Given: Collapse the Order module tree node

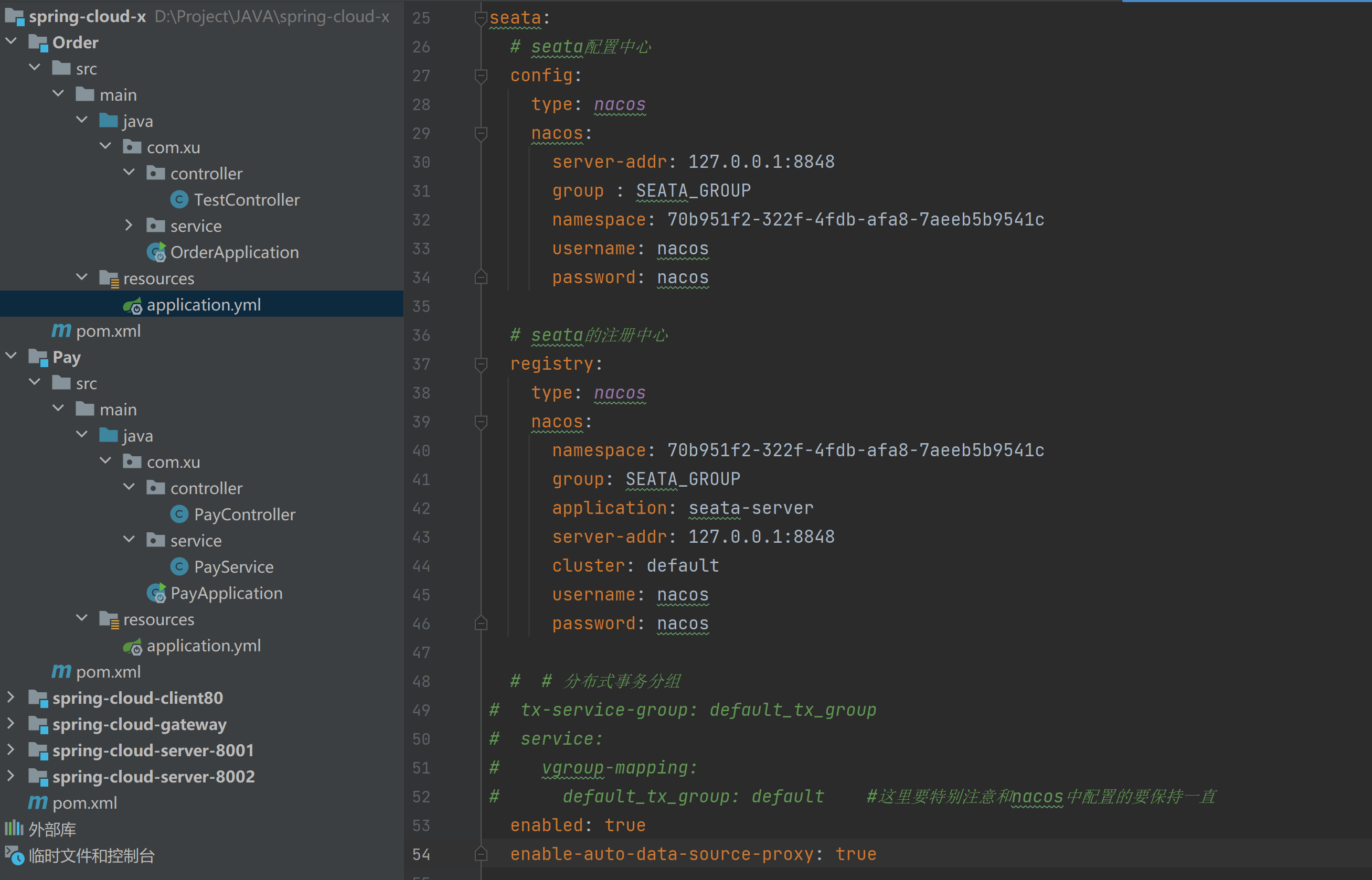Looking at the screenshot, I should (11, 41).
